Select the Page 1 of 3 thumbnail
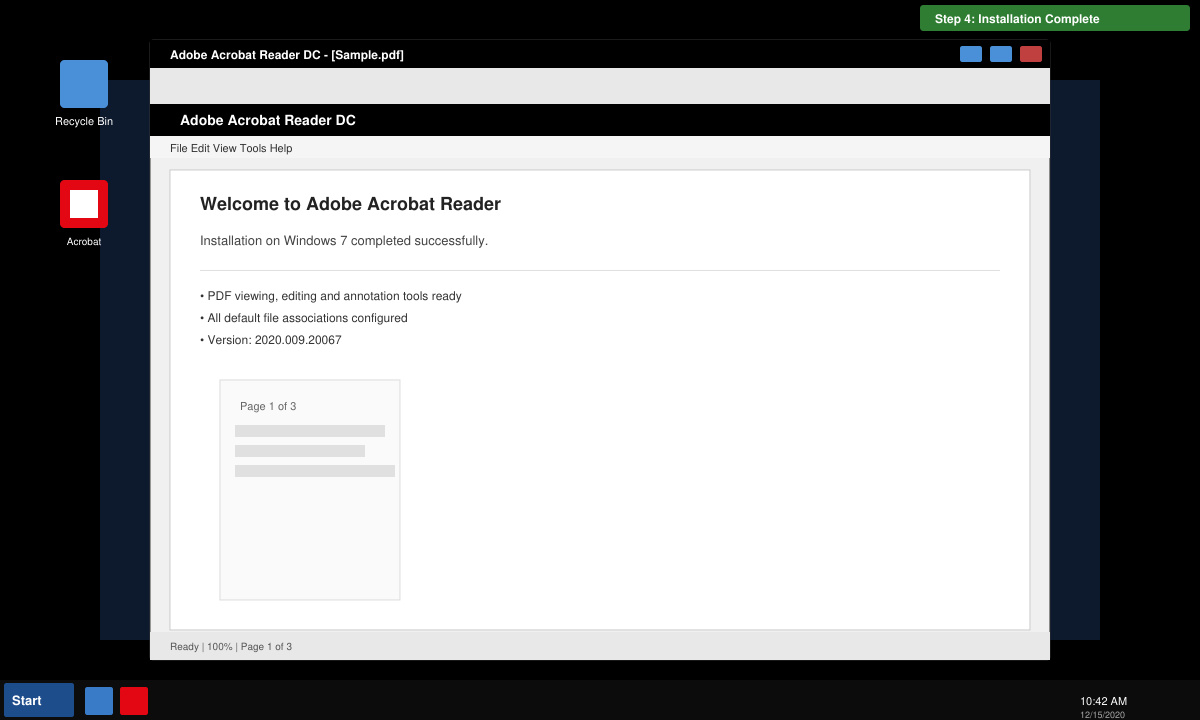 pyautogui.click(x=310, y=490)
